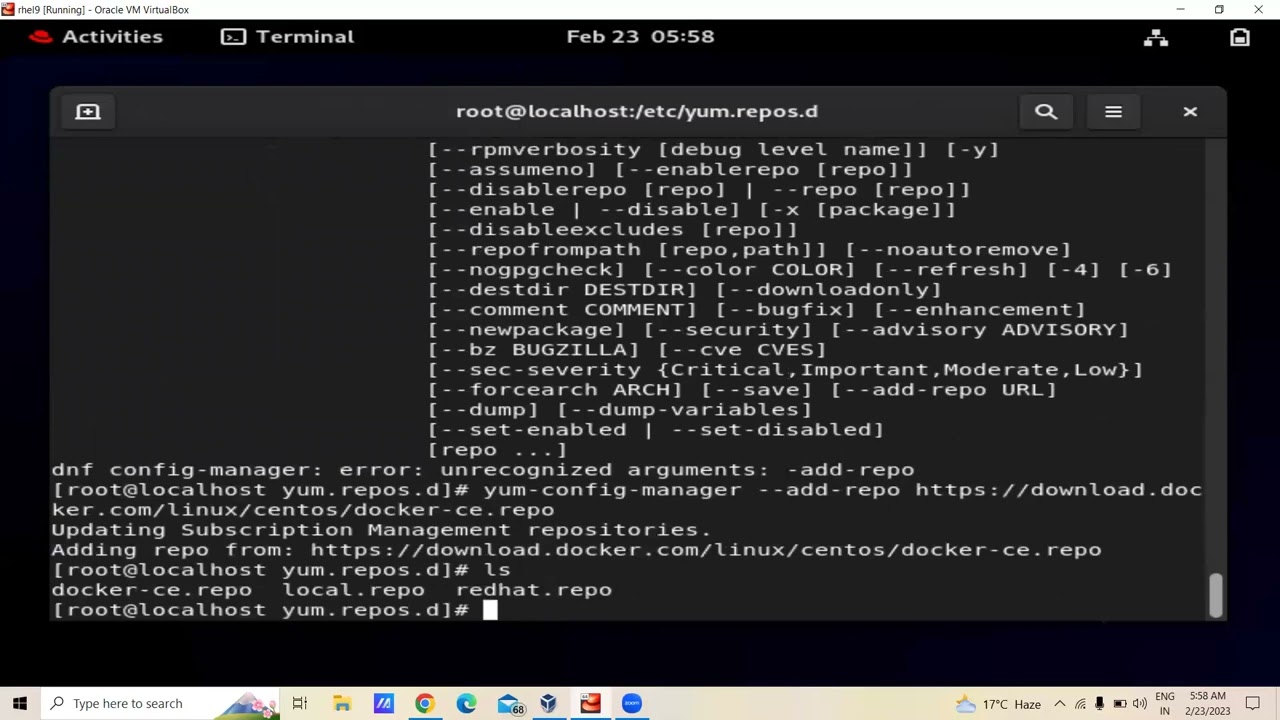1280x720 pixels.
Task: Open the Windows clock showing 5:58 AM
Action: coord(1208,704)
